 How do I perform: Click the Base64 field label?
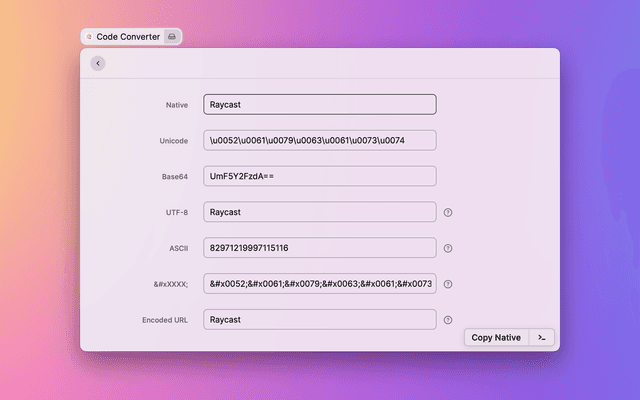pyautogui.click(x=175, y=177)
